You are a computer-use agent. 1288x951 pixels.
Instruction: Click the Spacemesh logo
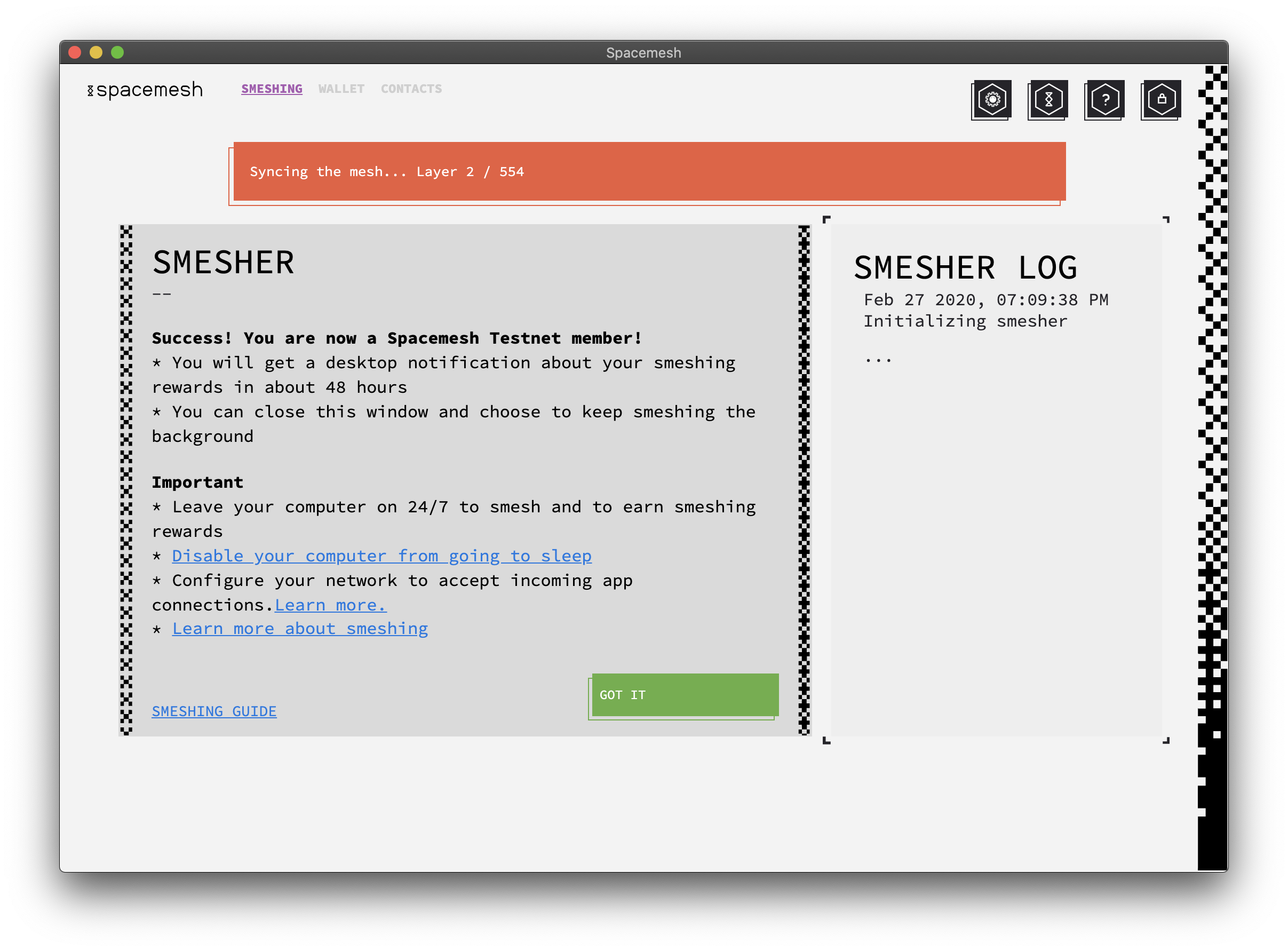click(x=146, y=89)
